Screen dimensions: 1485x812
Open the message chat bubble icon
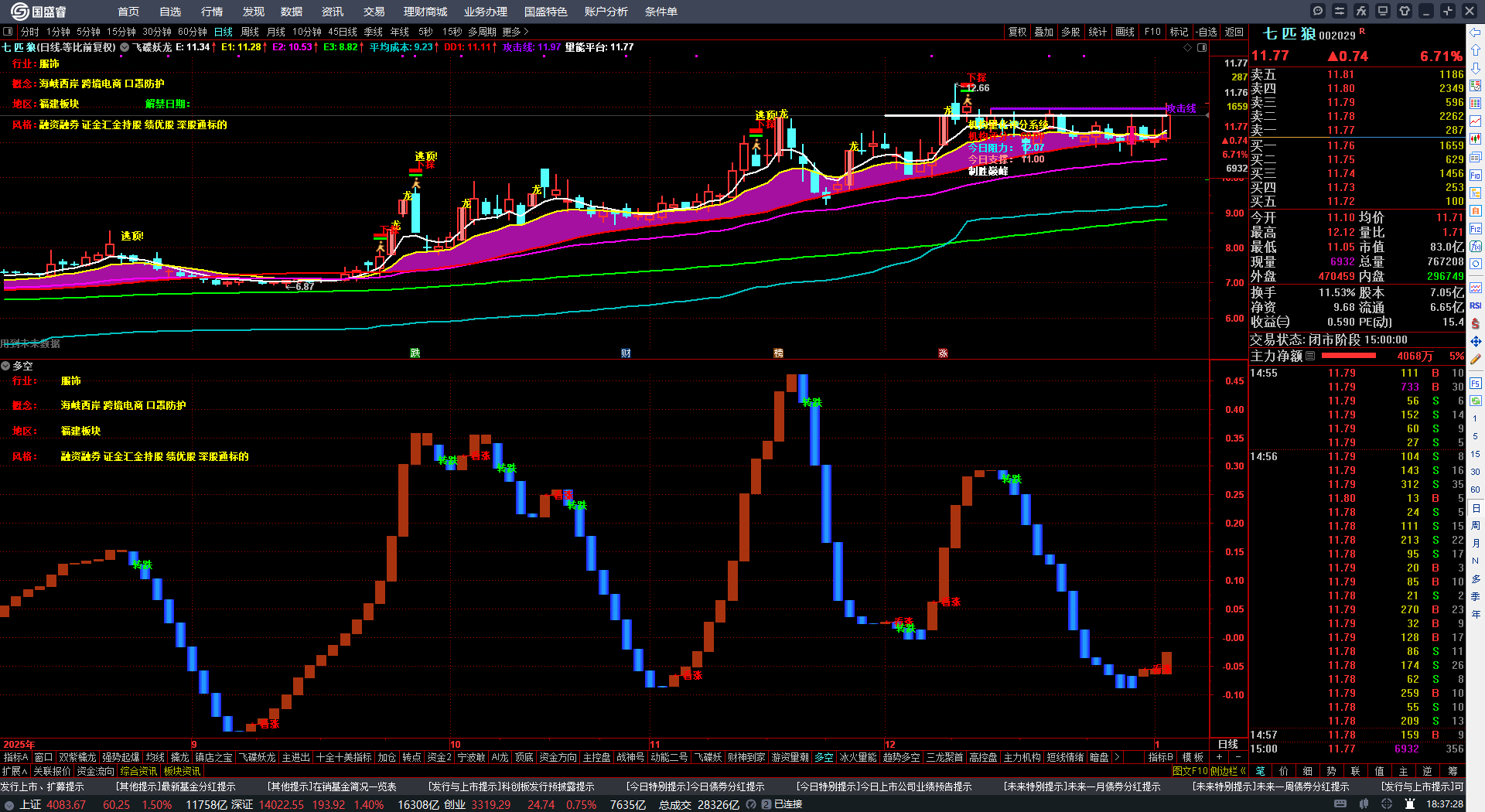[x=1318, y=11]
